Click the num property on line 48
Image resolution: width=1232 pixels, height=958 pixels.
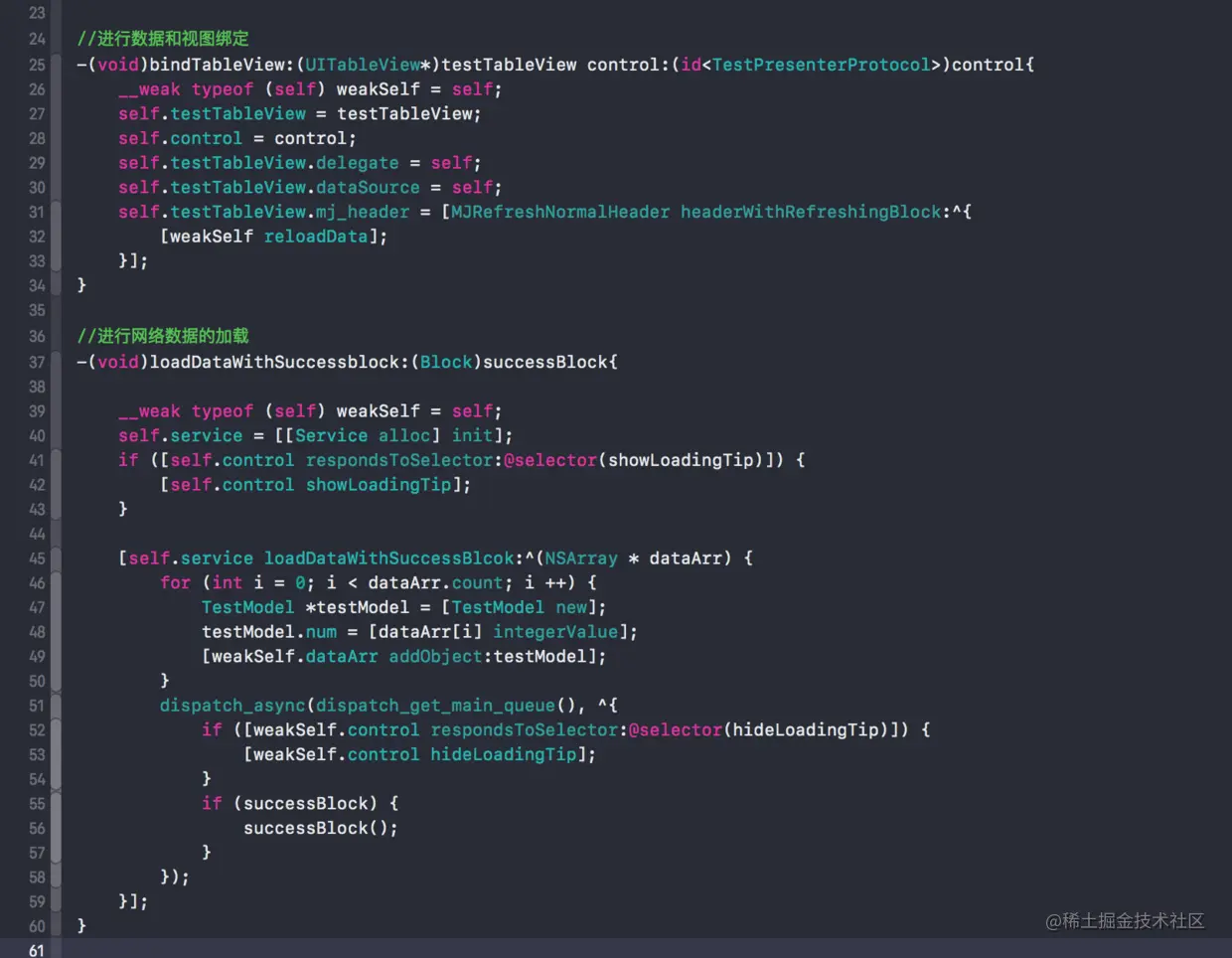point(321,632)
